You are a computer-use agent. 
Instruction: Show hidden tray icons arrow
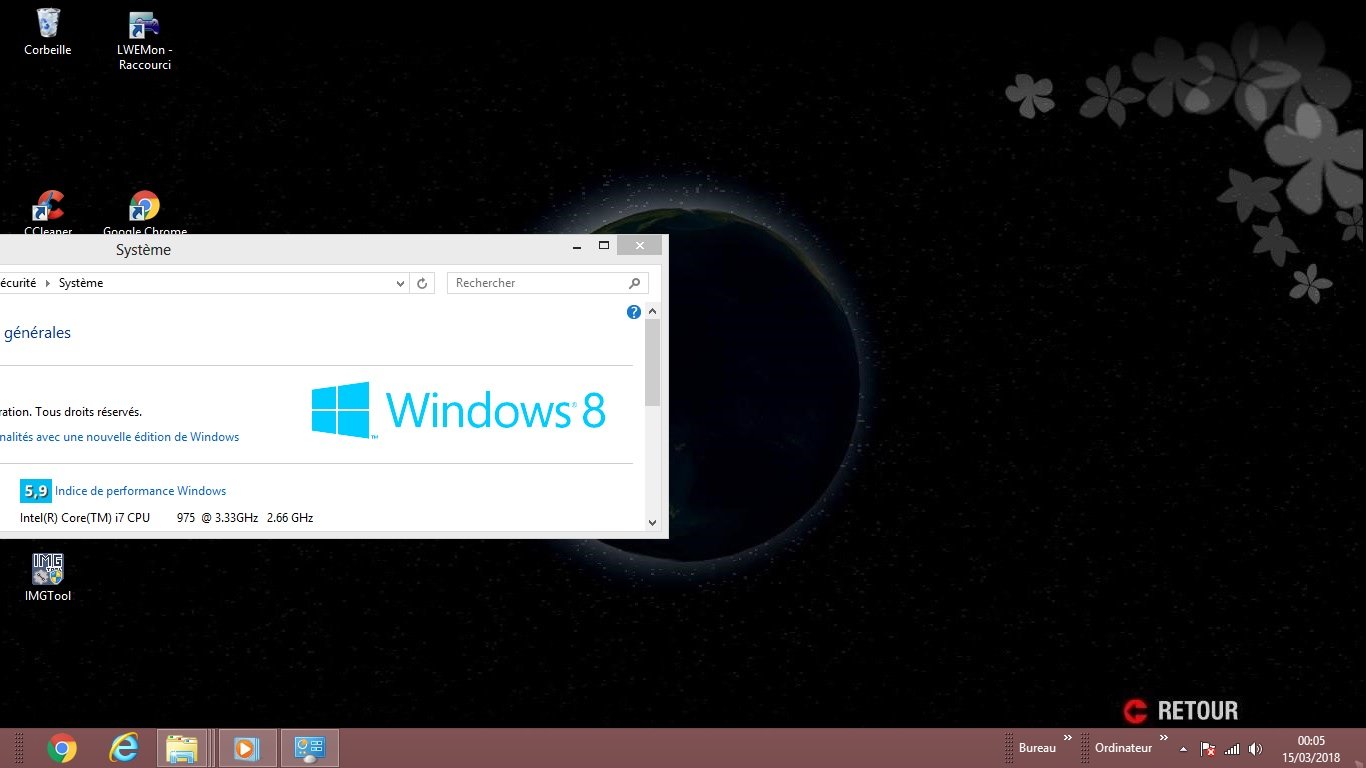coord(1183,749)
